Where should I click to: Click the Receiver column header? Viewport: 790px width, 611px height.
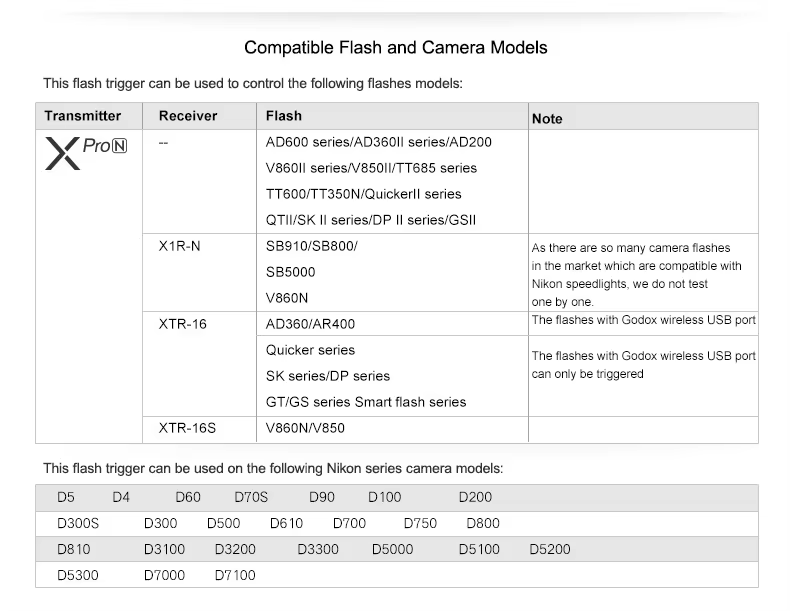(188, 116)
